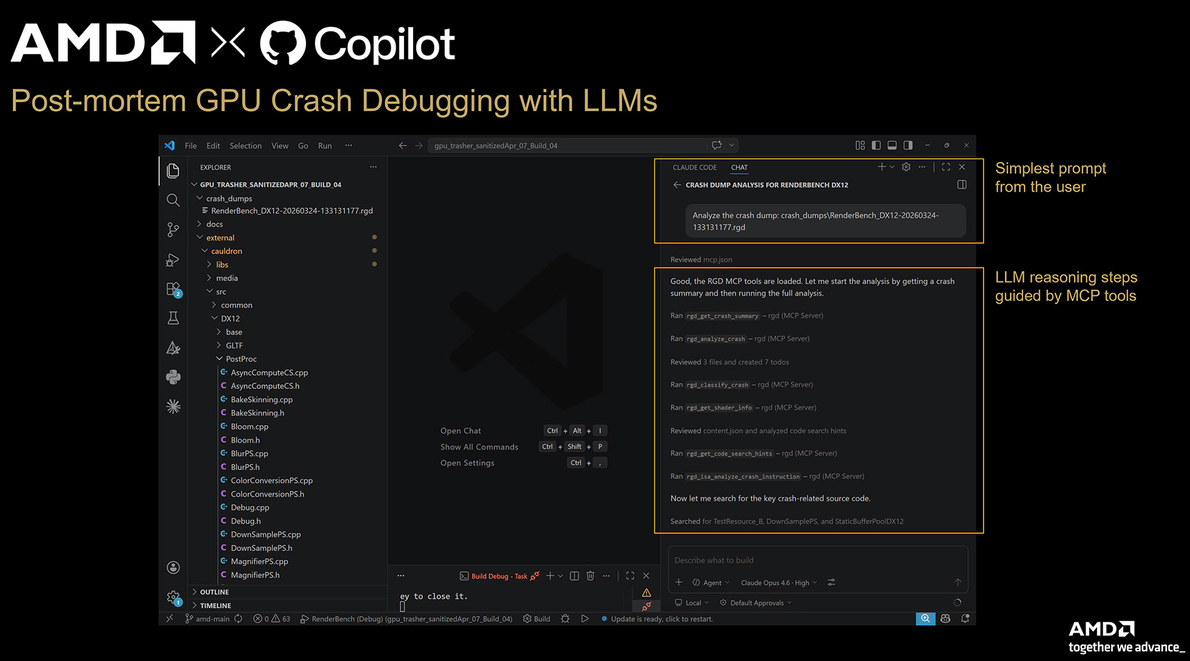
Task: Click the Build button in status bar
Action: pyautogui.click(x=537, y=619)
